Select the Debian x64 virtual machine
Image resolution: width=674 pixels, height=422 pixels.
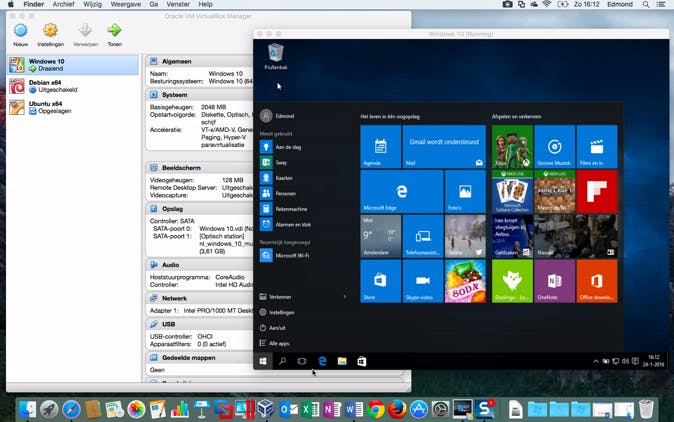tap(73, 86)
